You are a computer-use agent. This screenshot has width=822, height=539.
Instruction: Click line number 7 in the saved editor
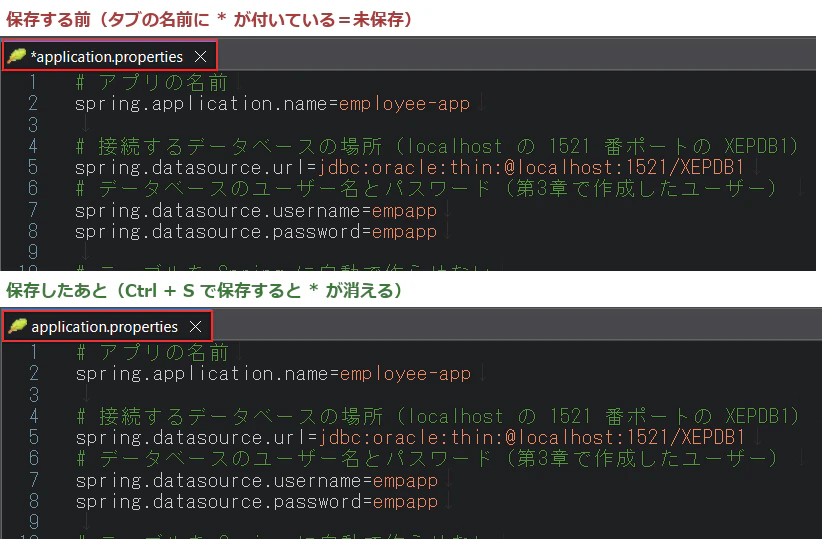pos(34,479)
